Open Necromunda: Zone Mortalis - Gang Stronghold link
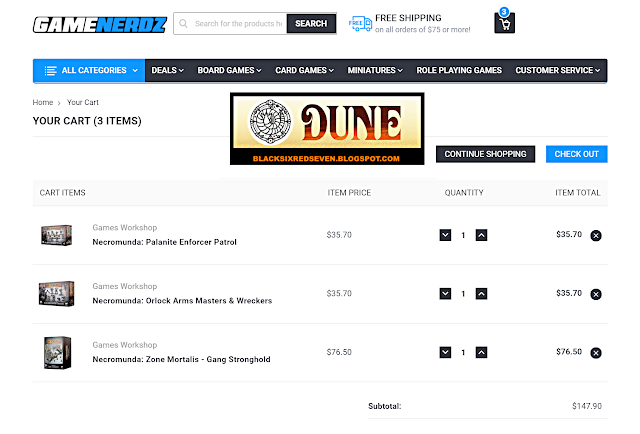This screenshot has height=434, width=640. point(181,360)
